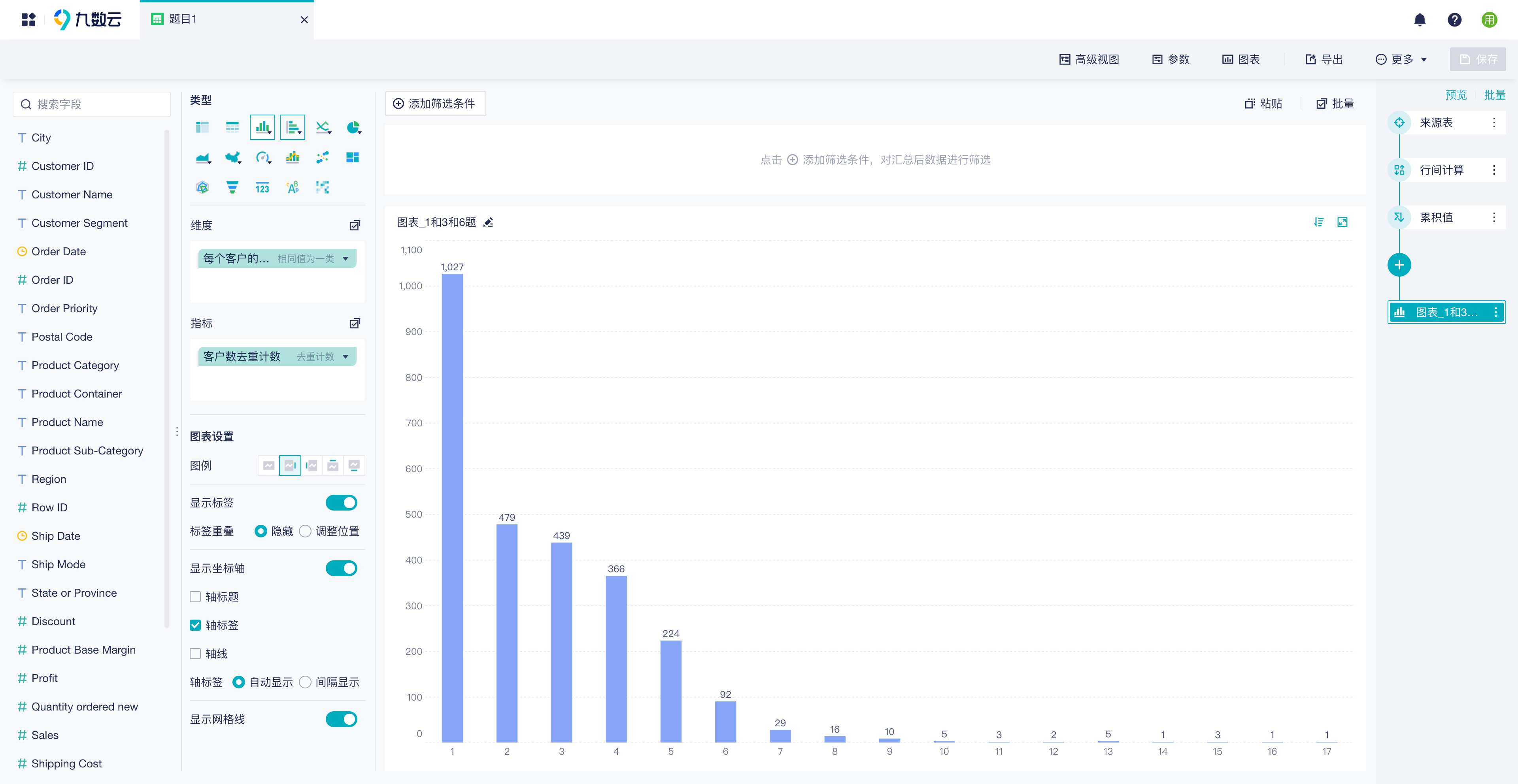Pick the crosstab pivot table type
The height and width of the screenshot is (784, 1518).
[x=202, y=127]
